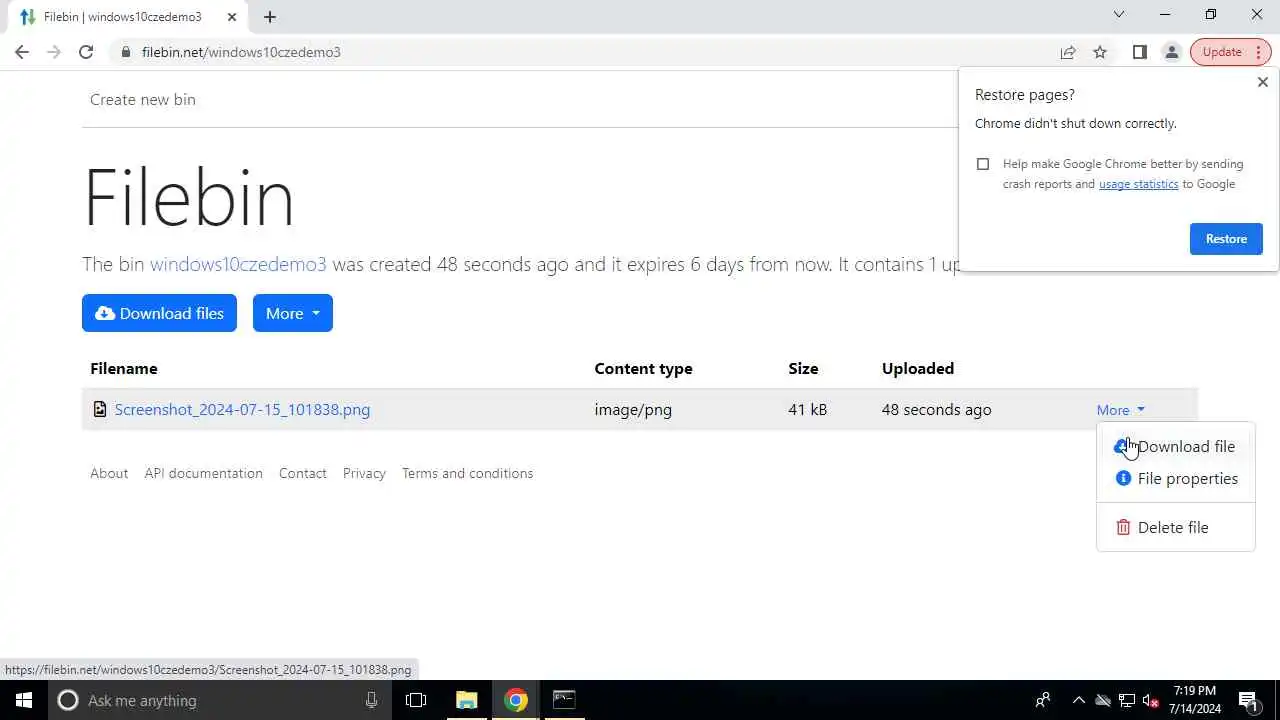Click the taskbar clock showing 7:19 PM
1280x720 pixels.
1195,700
